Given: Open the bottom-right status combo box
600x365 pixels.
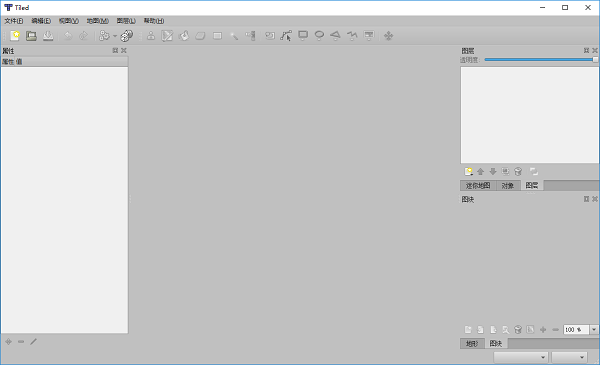Looking at the screenshot, I should [x=569, y=357].
